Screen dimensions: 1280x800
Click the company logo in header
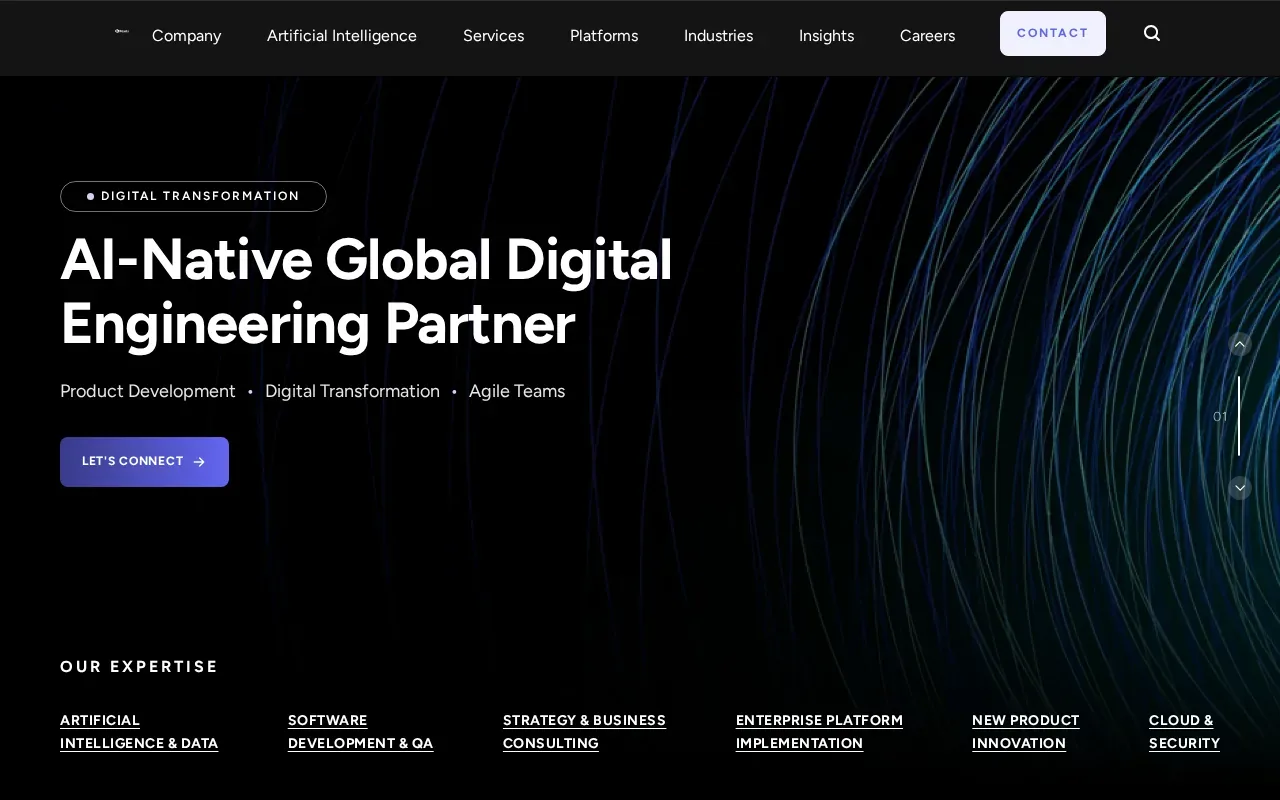pos(122,31)
